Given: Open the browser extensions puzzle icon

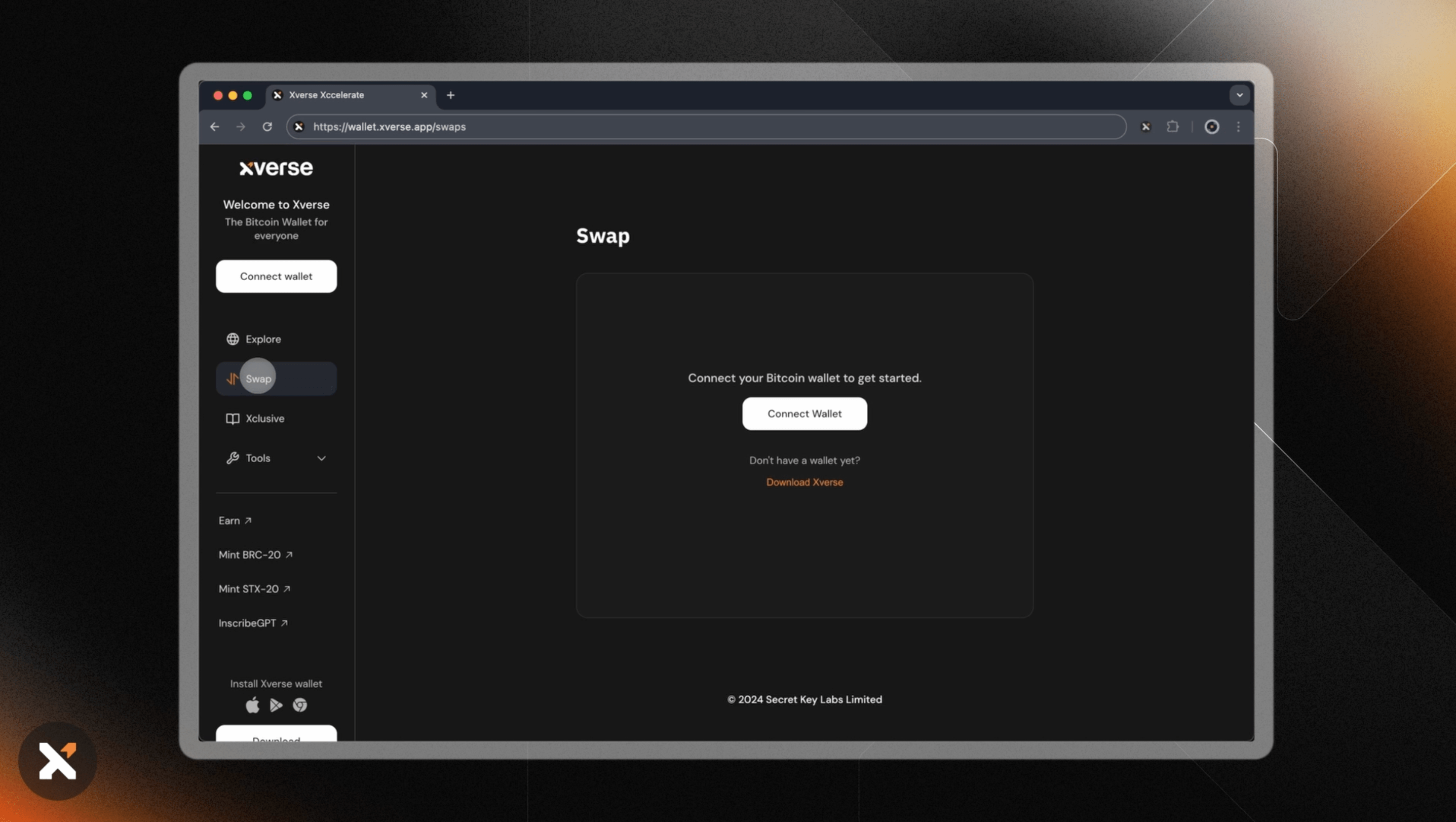Looking at the screenshot, I should [1173, 127].
